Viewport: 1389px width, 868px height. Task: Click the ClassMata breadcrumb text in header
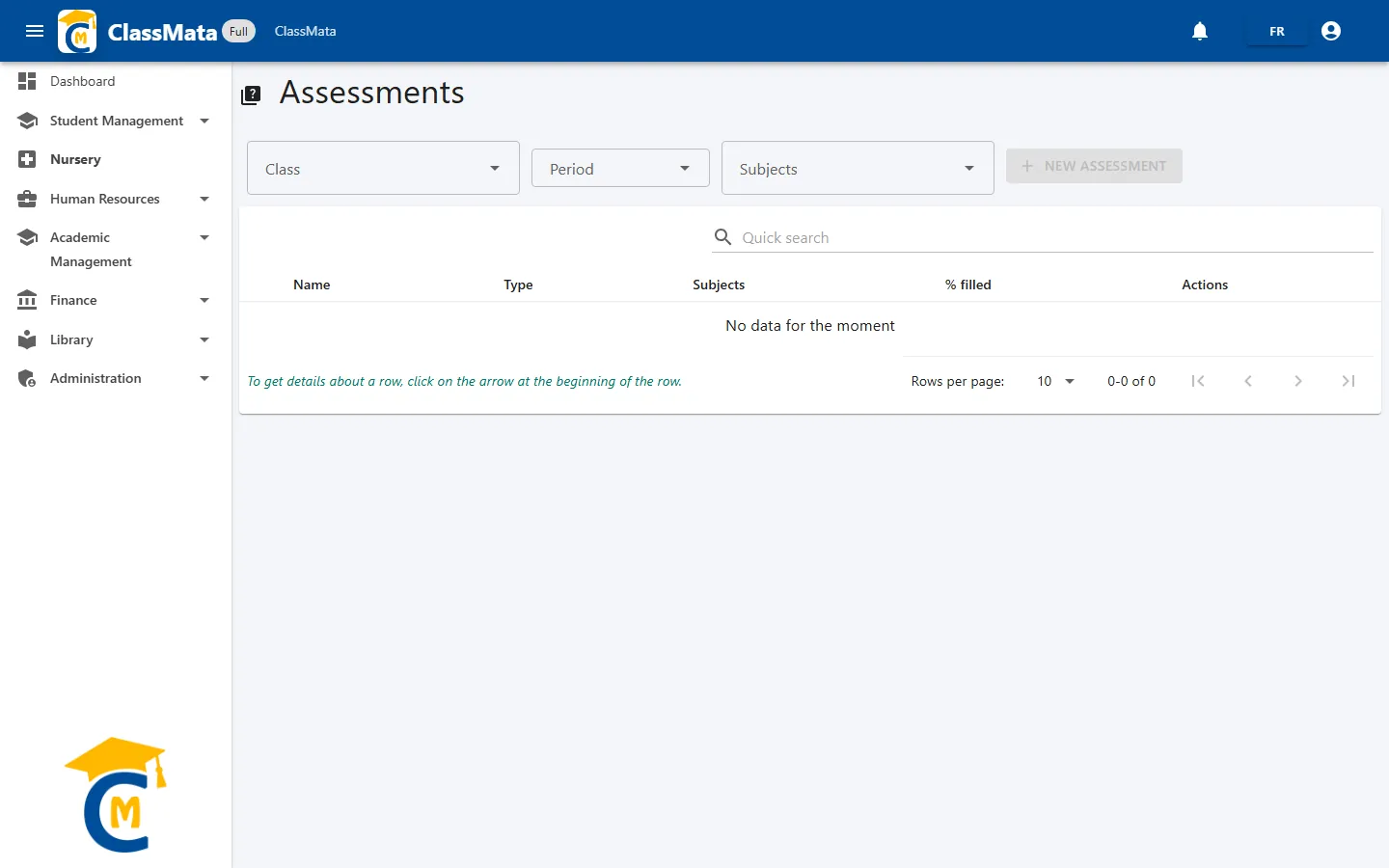[305, 31]
